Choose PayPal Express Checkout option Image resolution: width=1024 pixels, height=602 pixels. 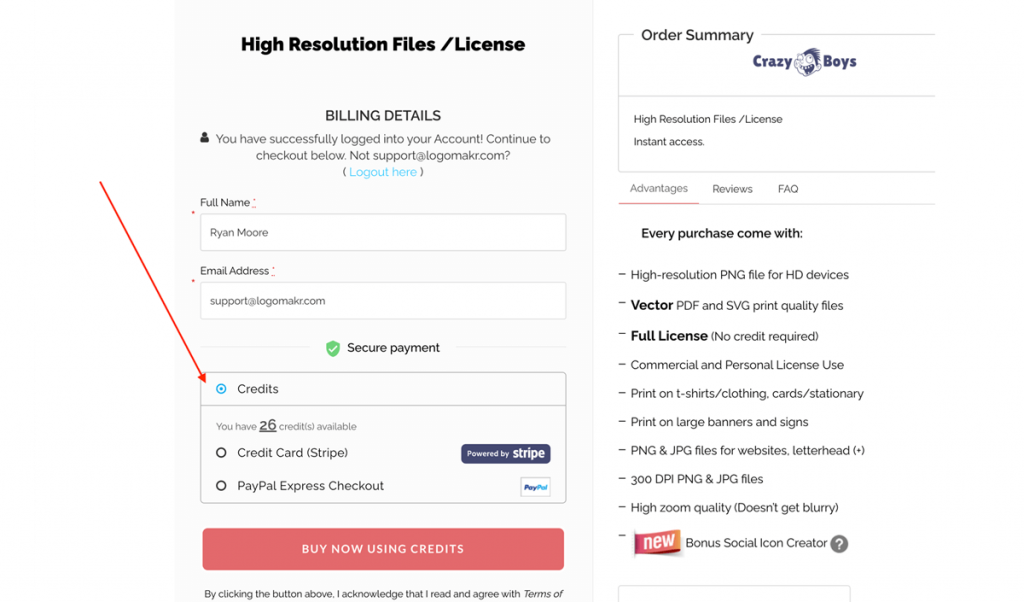[221, 486]
